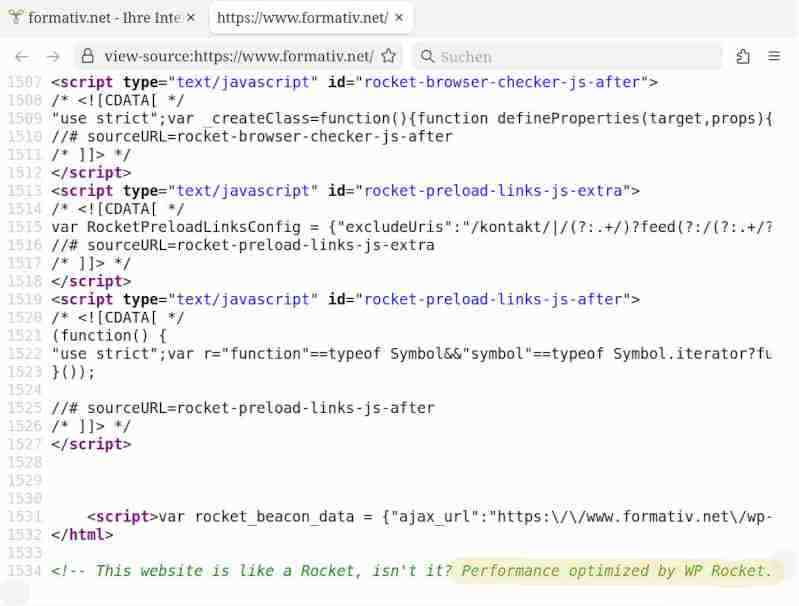Bookmark the page with the star icon
The width and height of the screenshot is (799, 606).
388,56
